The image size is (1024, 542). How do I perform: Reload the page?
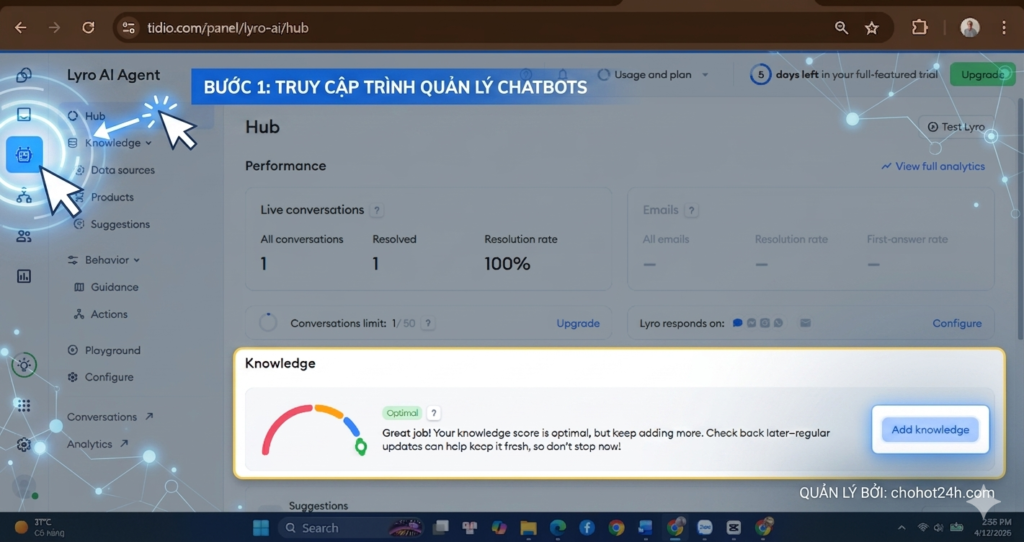click(88, 27)
